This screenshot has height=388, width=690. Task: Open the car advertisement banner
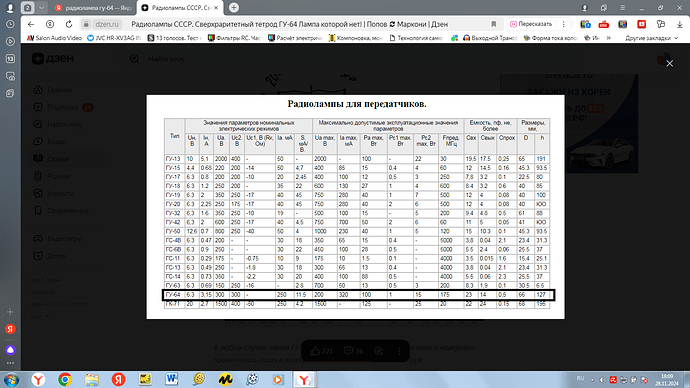pos(569,124)
